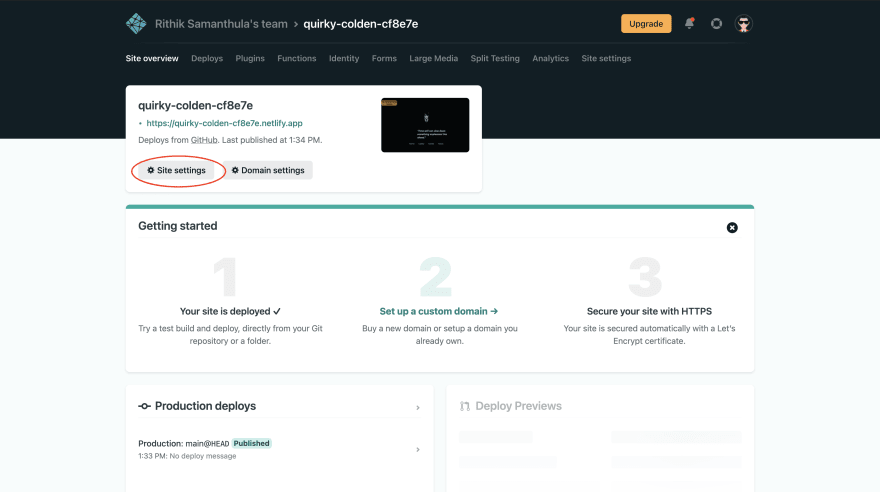
Task: Click the Production deploys heading
Action: [205, 406]
